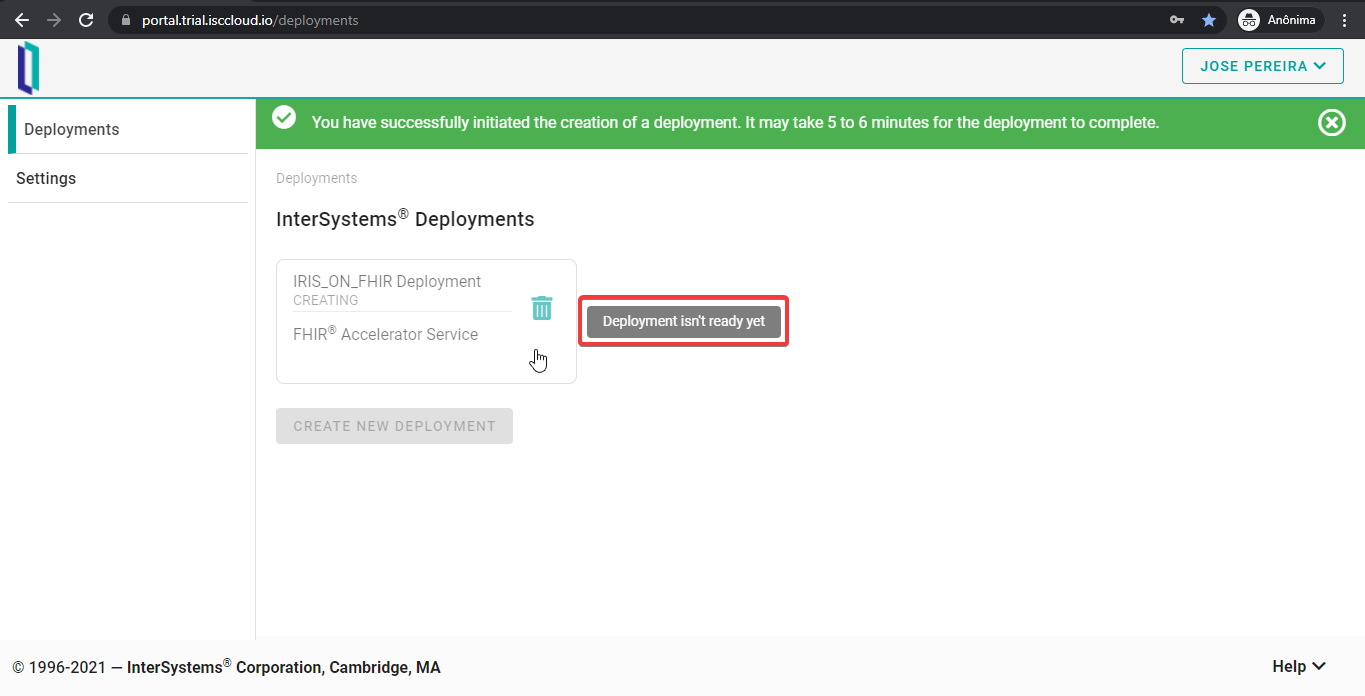Reload the page with the refresh icon
This screenshot has height=696, width=1365.
(86, 20)
